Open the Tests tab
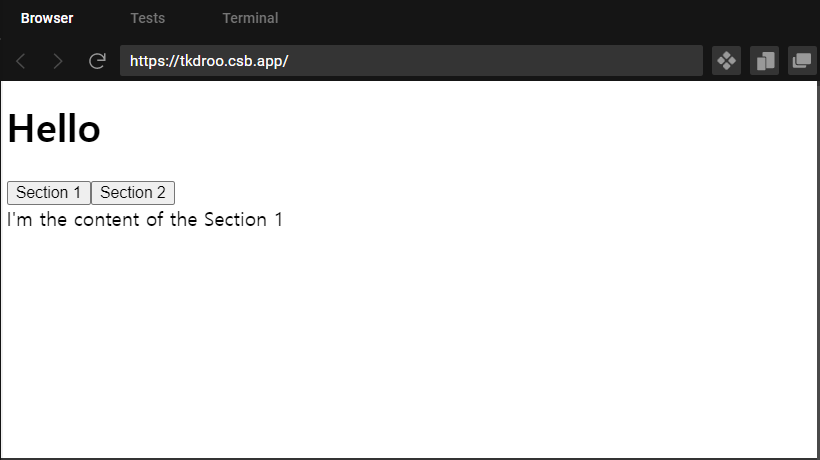820x460 pixels. pyautogui.click(x=147, y=18)
